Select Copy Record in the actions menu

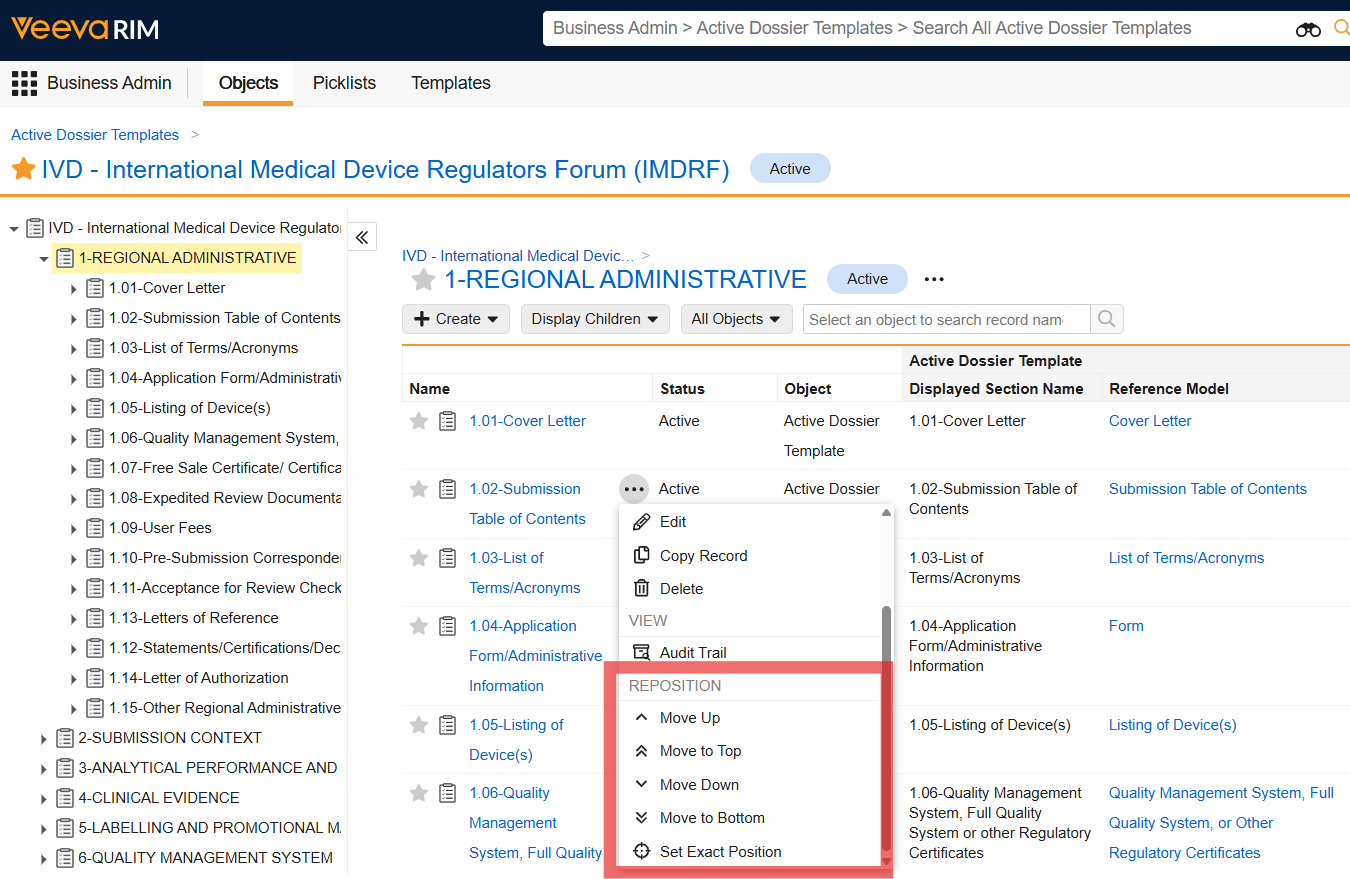pos(703,556)
